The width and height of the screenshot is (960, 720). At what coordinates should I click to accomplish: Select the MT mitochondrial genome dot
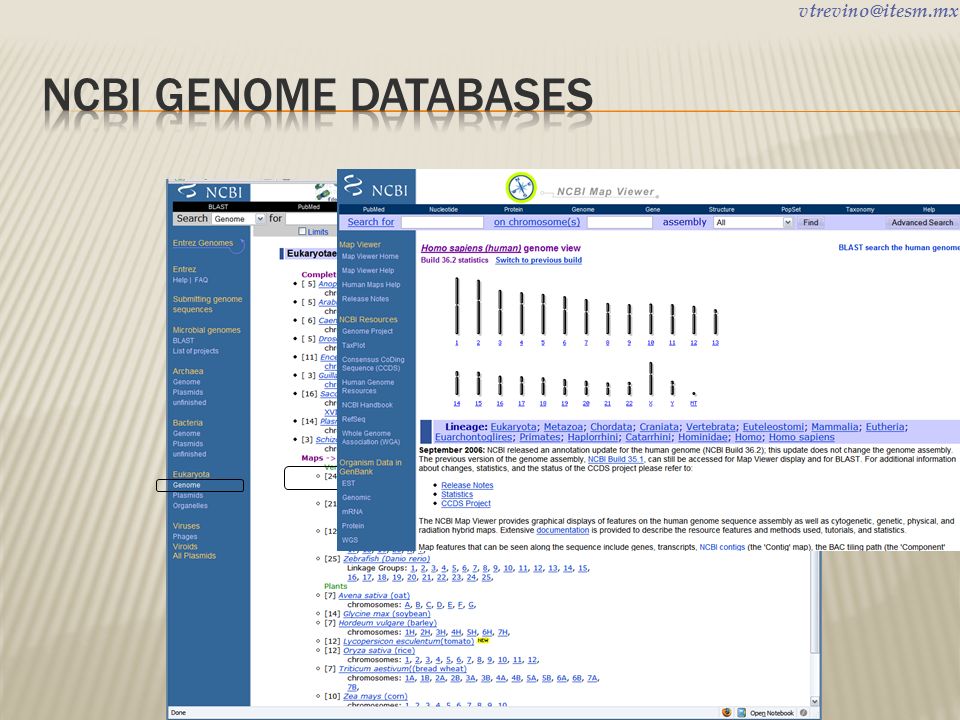(694, 394)
